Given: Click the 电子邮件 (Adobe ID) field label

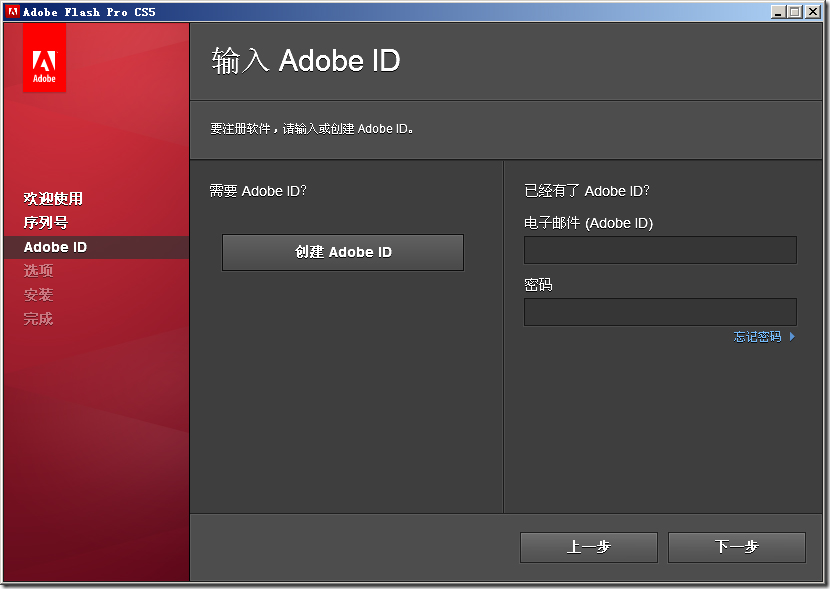Looking at the screenshot, I should coord(589,223).
